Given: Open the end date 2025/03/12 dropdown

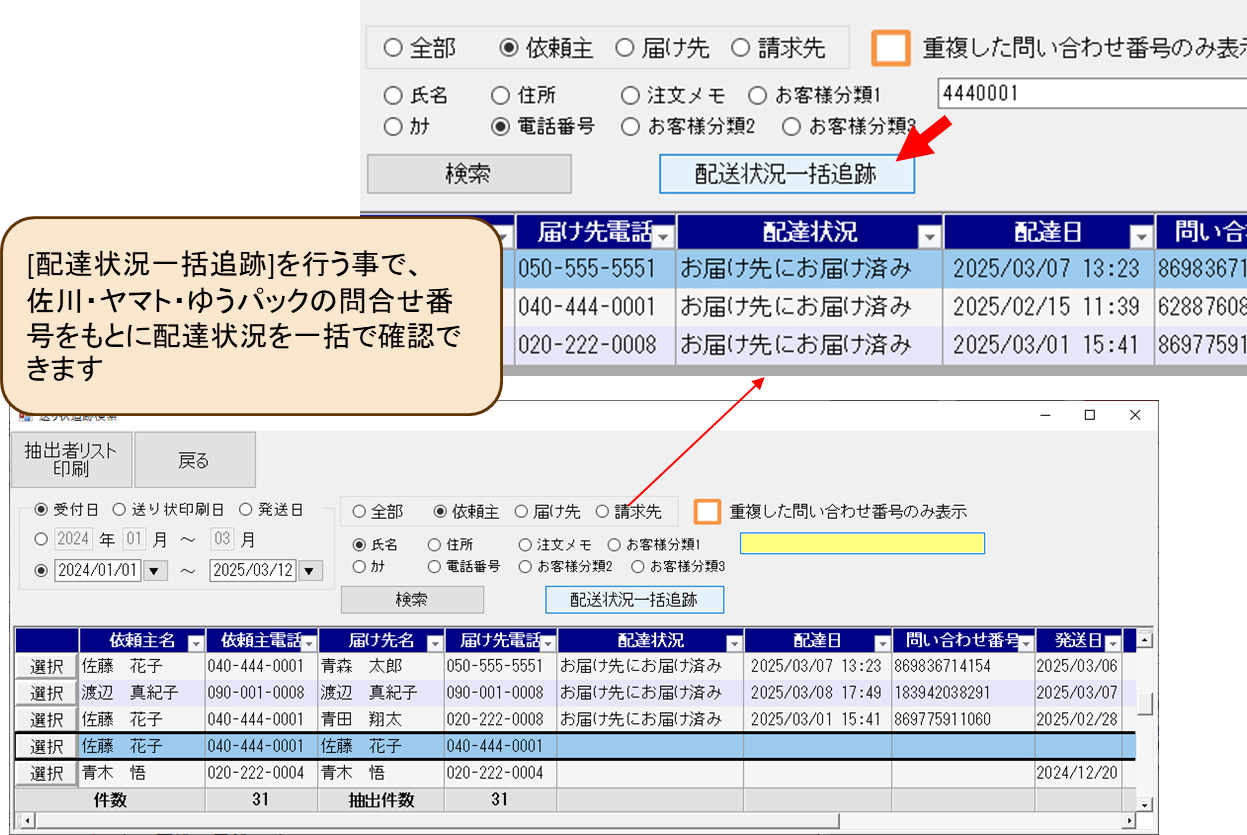Looking at the screenshot, I should [311, 570].
